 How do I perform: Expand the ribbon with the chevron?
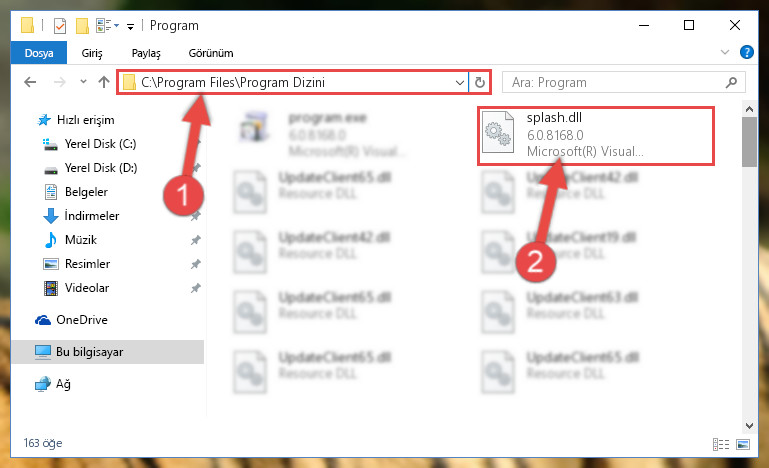coord(724,52)
